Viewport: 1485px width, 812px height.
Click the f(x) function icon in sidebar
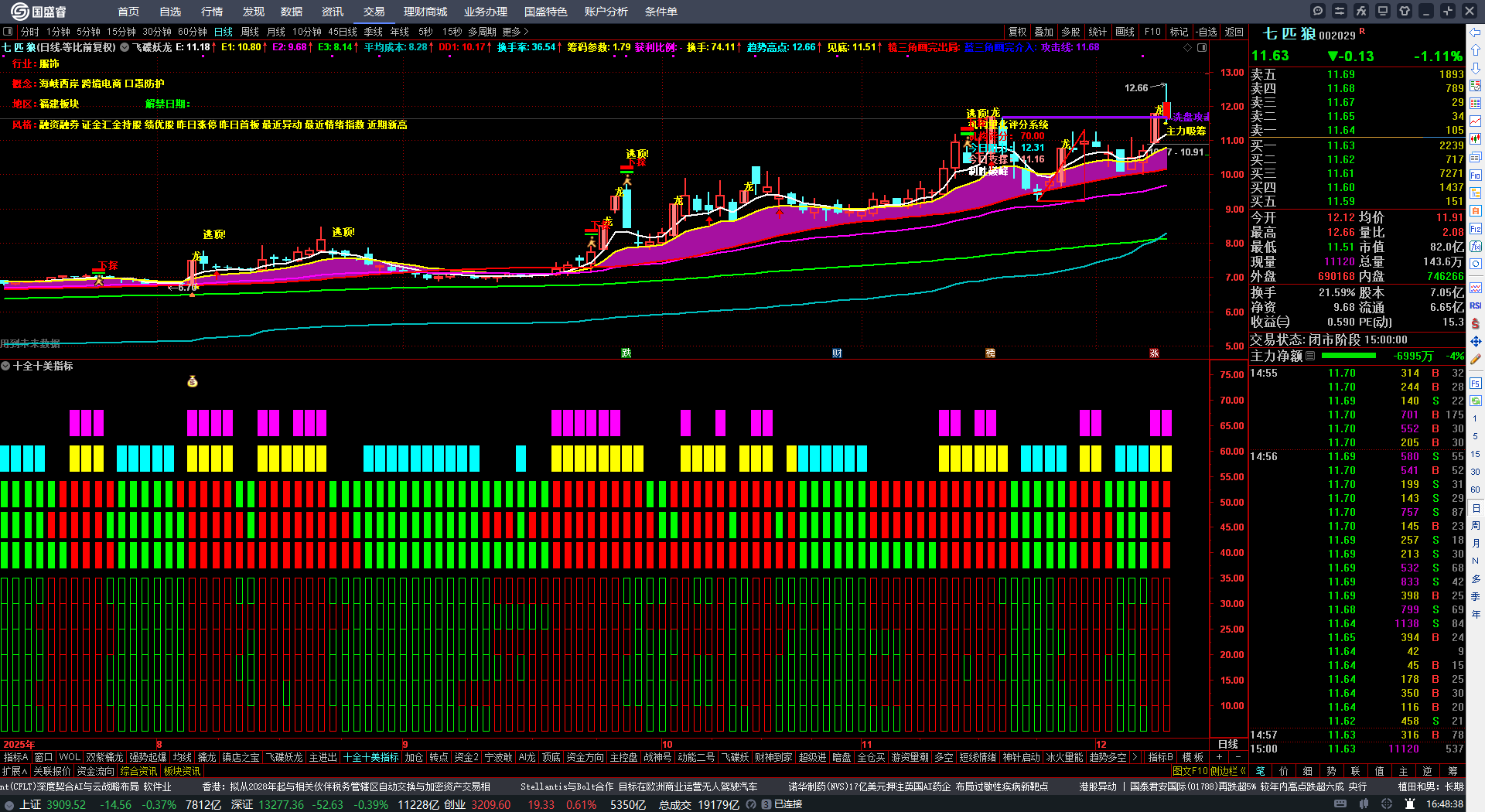(1476, 246)
